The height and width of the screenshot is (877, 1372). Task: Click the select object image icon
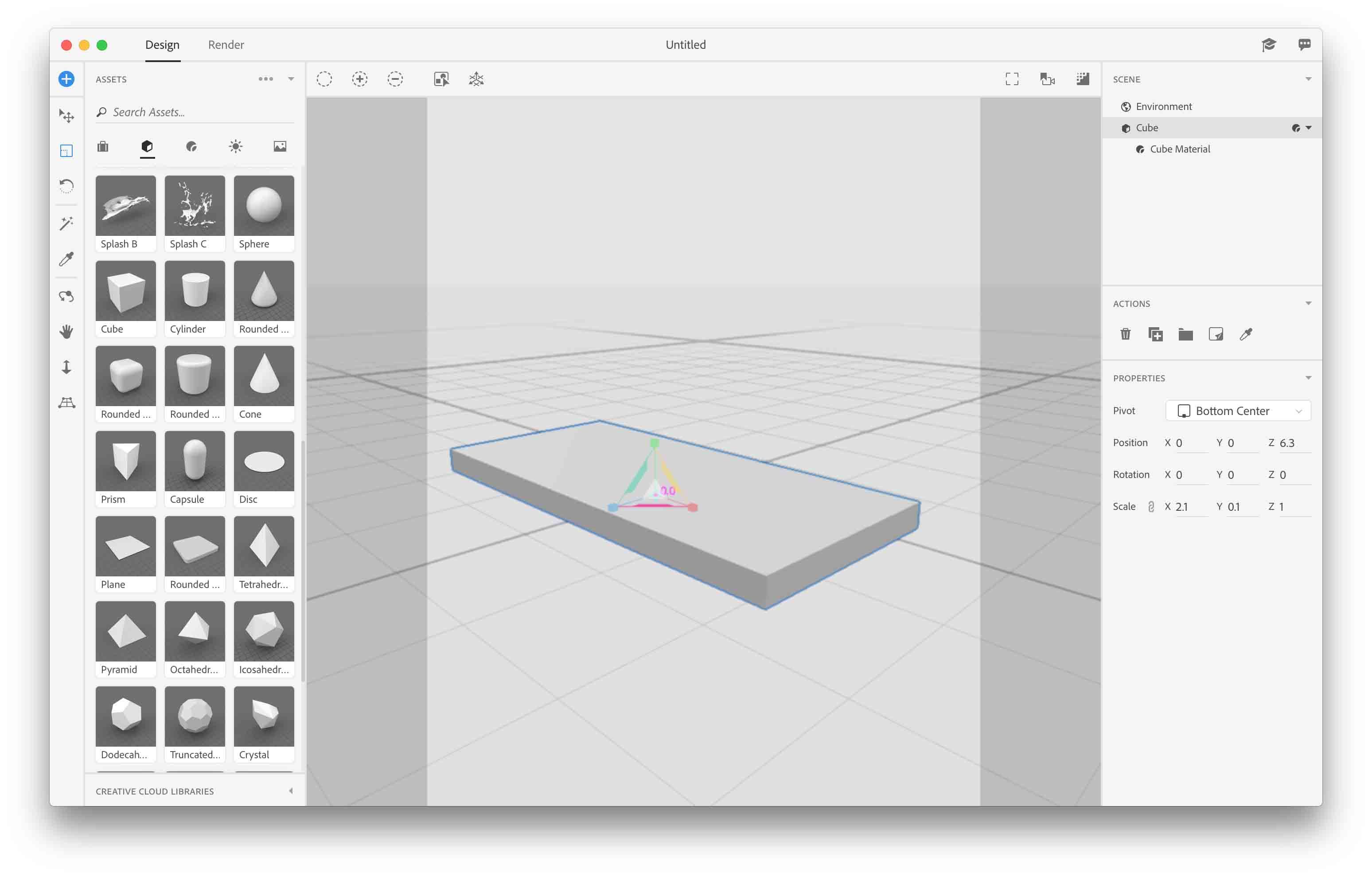(x=441, y=79)
